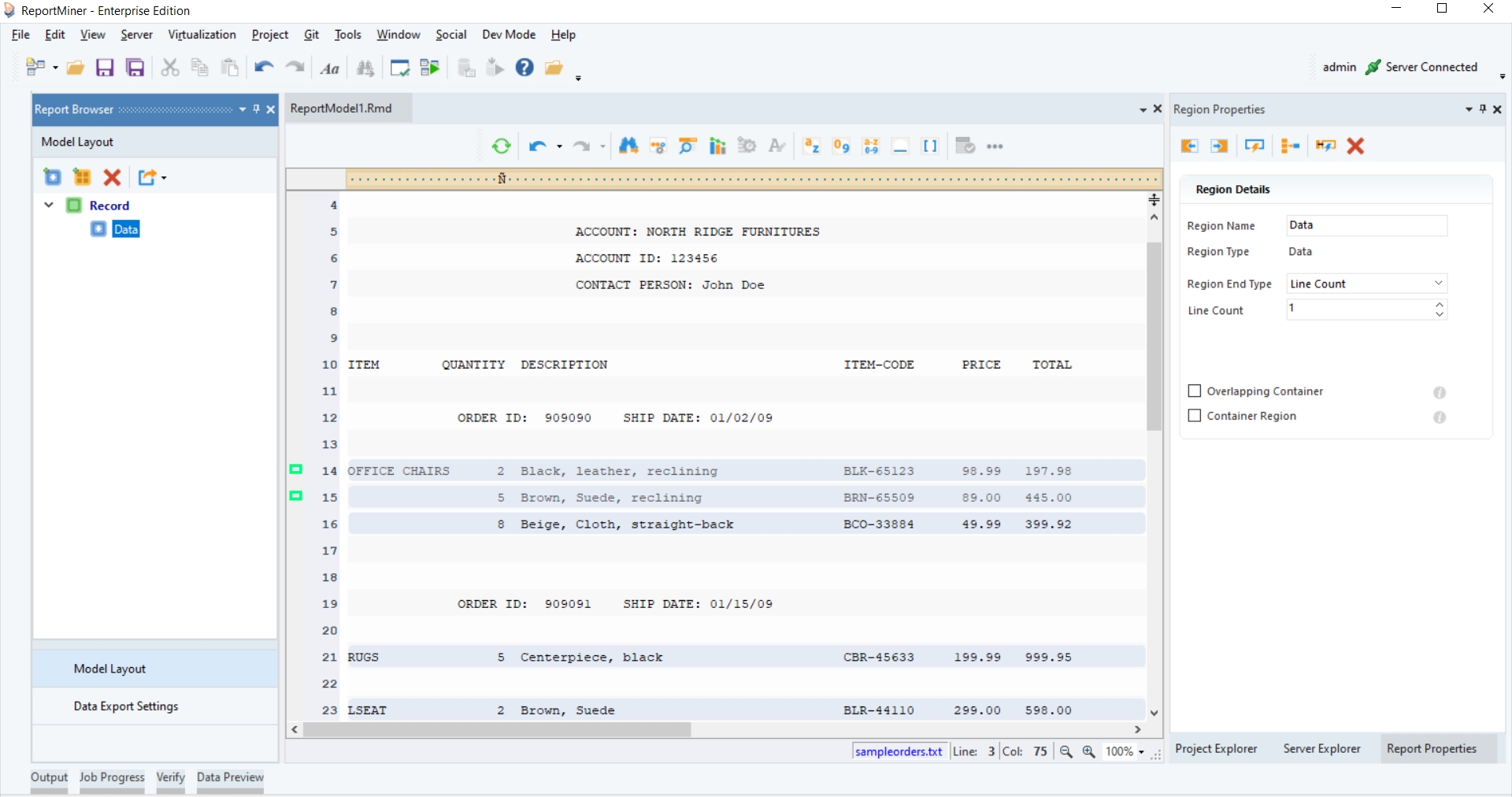Click the Region Name input field
This screenshot has height=797, width=1512.
tap(1366, 226)
